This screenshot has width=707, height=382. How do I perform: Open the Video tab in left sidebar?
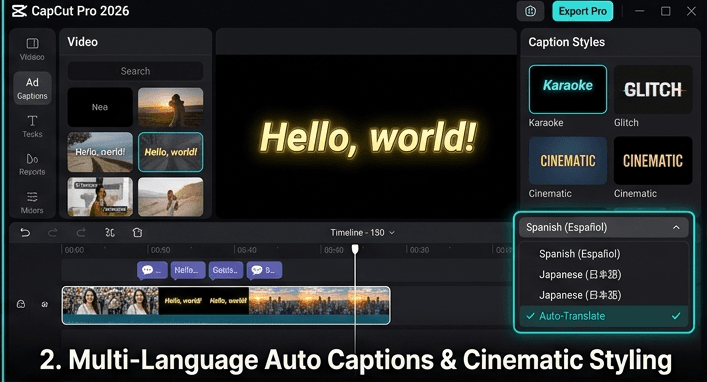coord(32,49)
